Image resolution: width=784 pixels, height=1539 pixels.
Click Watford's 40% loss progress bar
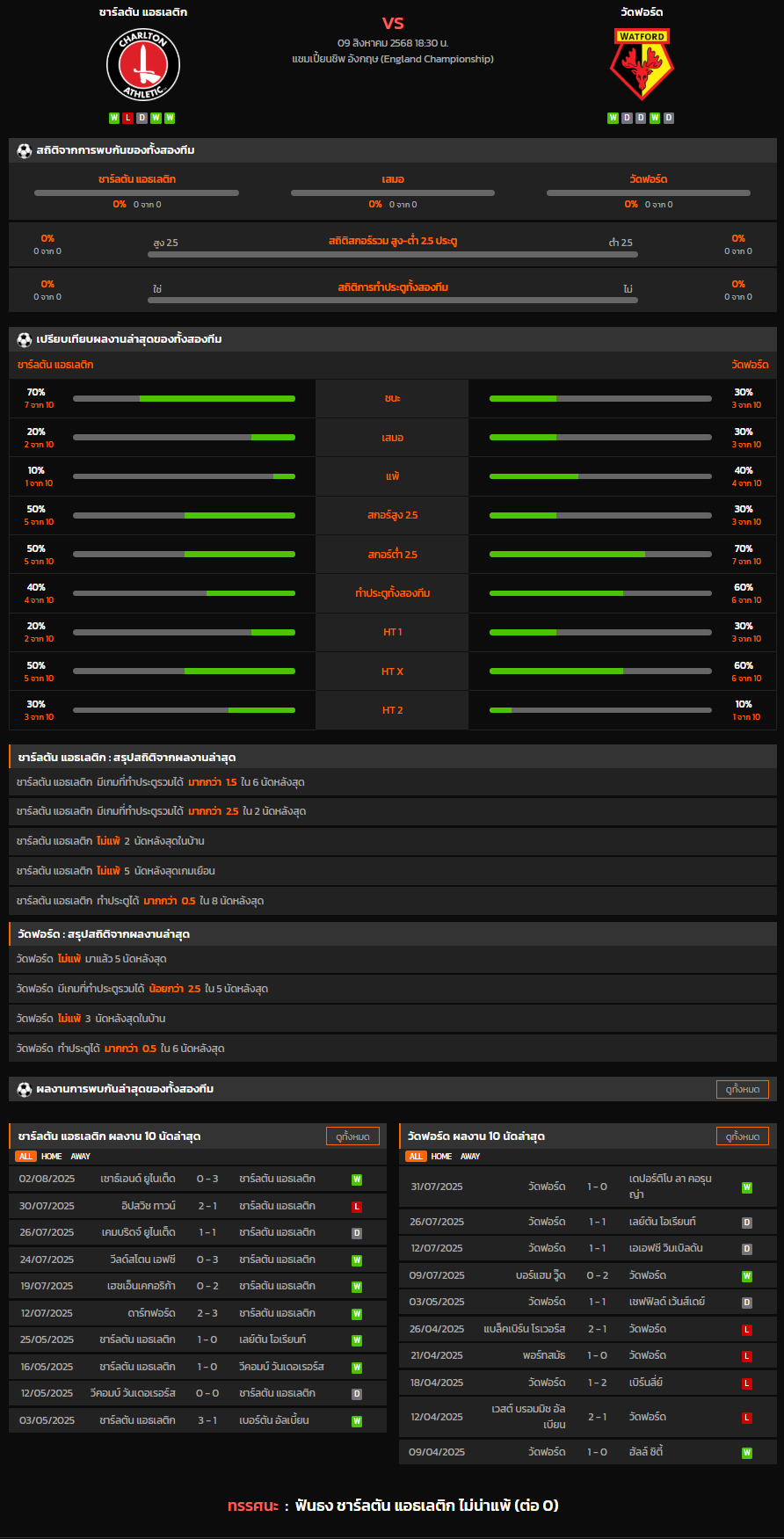tap(600, 476)
